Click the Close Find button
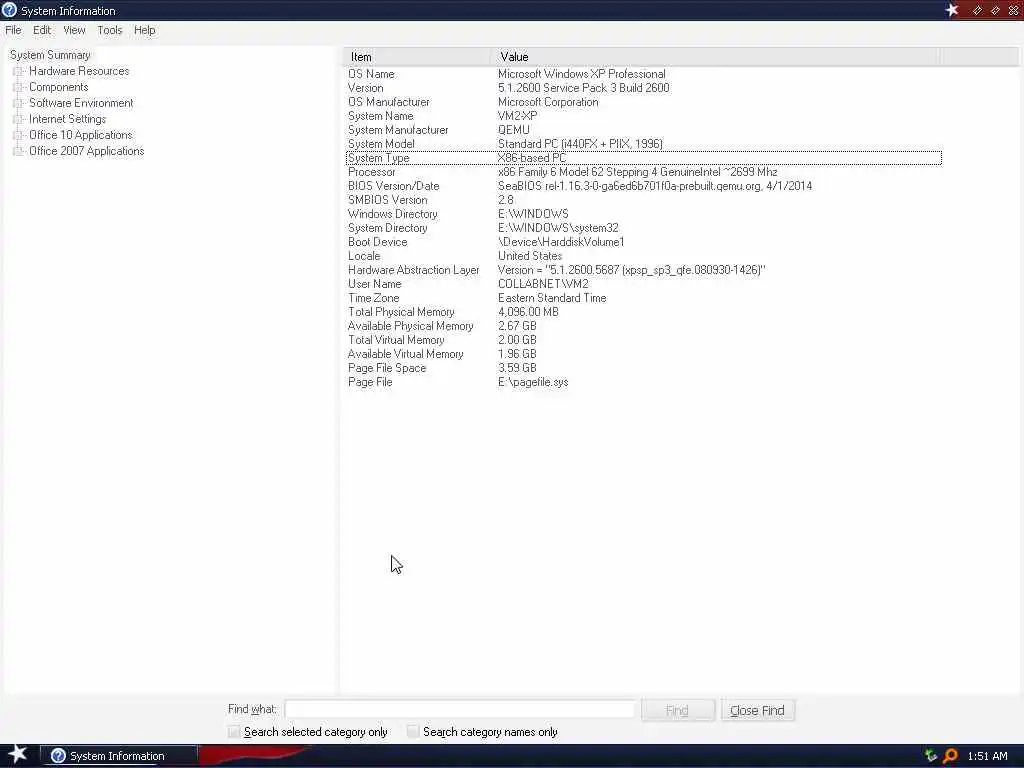 pos(758,710)
